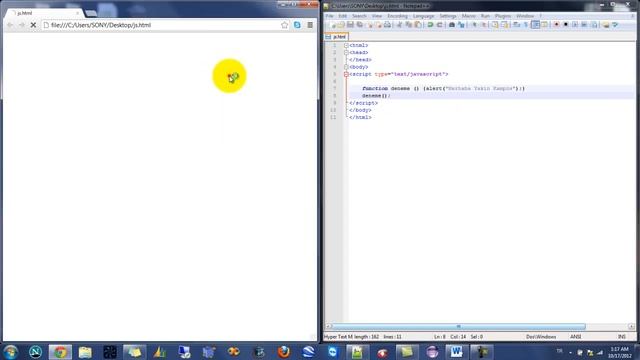
Task: Click Save icon in Notepad++ toolbar
Action: (350, 25)
